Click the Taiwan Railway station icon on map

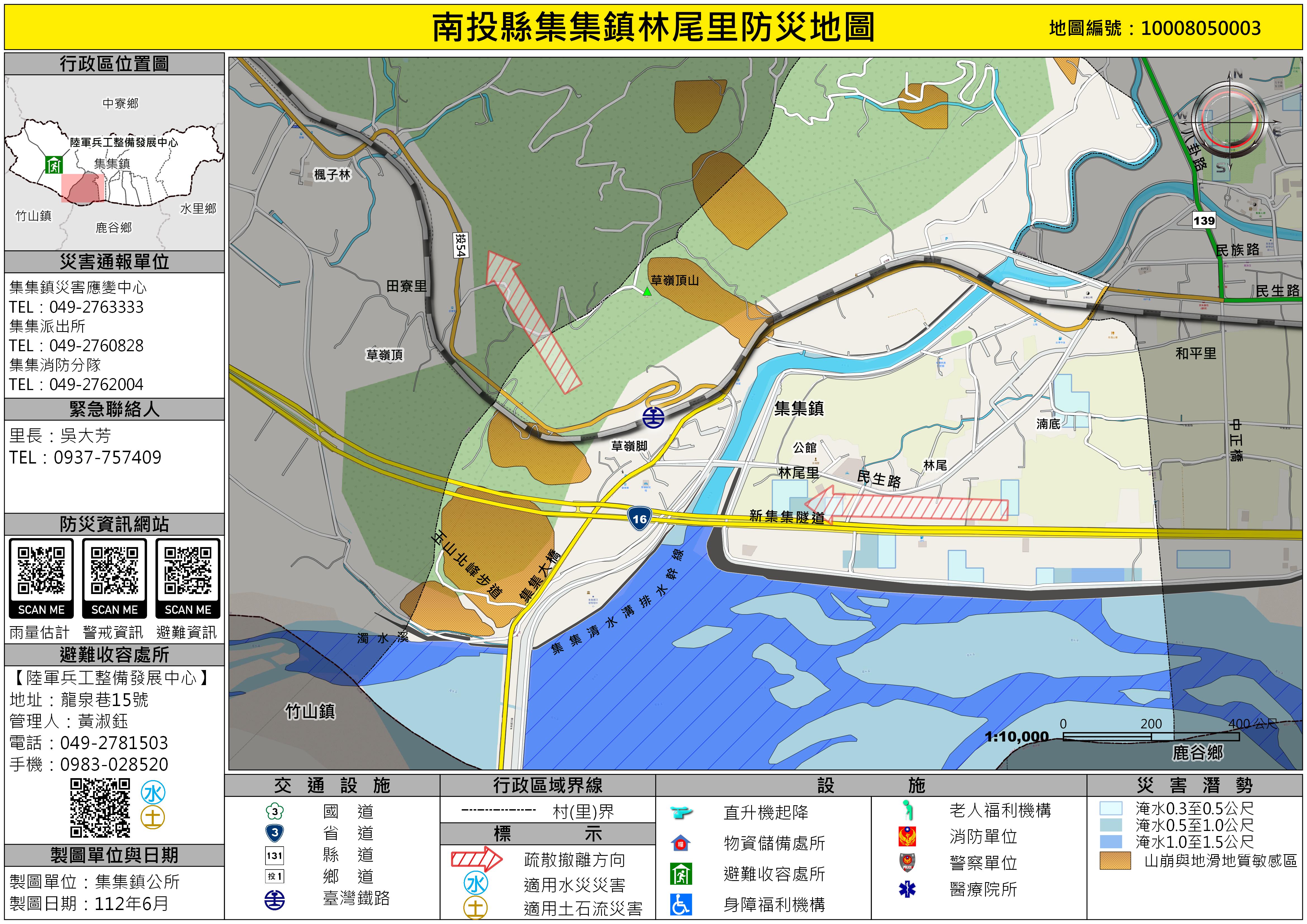pos(653,417)
